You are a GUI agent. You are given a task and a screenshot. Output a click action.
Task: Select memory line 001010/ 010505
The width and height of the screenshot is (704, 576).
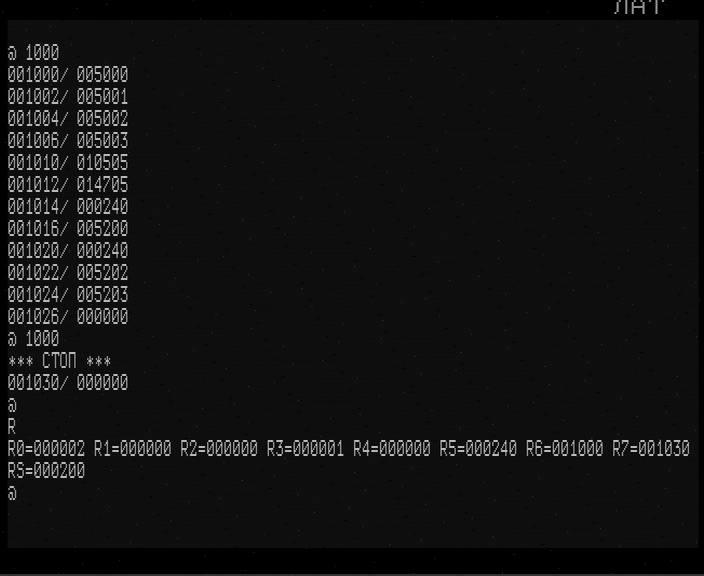(x=68, y=163)
